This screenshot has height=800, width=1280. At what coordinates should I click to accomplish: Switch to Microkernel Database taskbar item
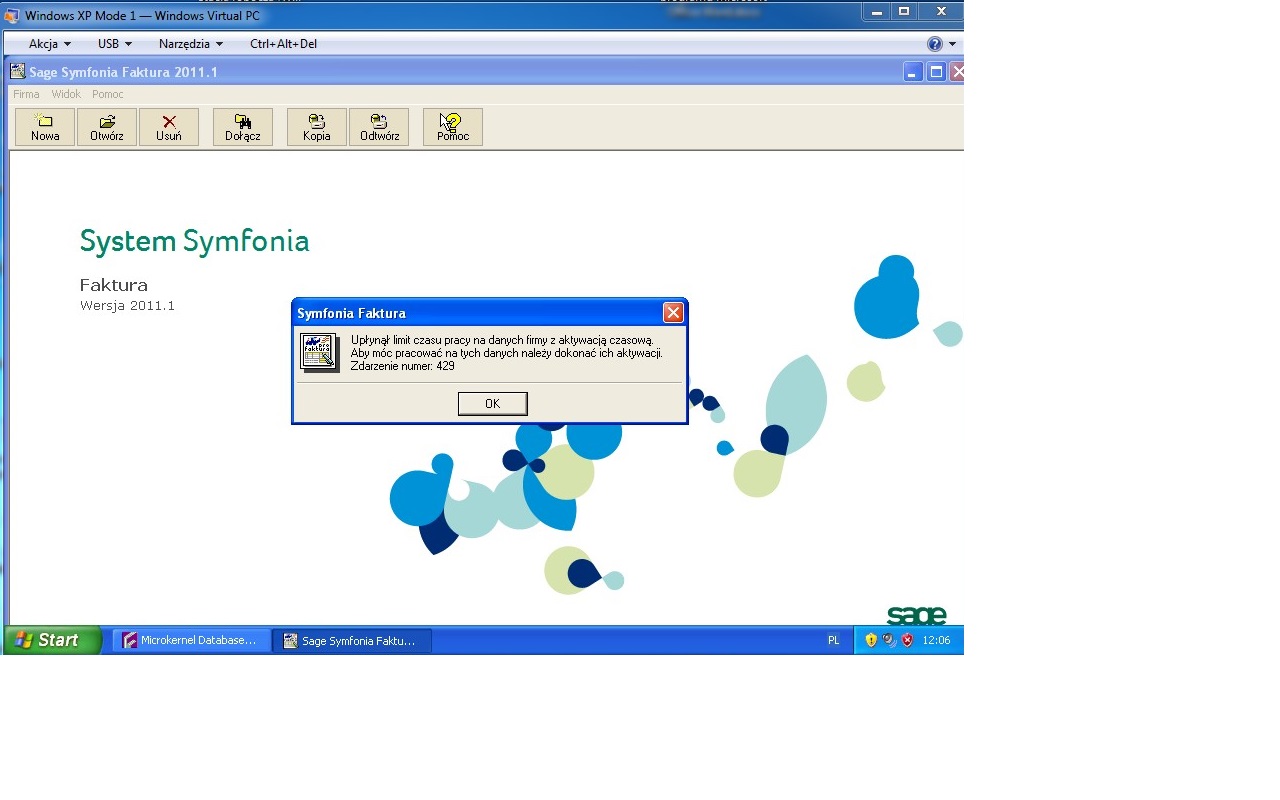pyautogui.click(x=190, y=640)
